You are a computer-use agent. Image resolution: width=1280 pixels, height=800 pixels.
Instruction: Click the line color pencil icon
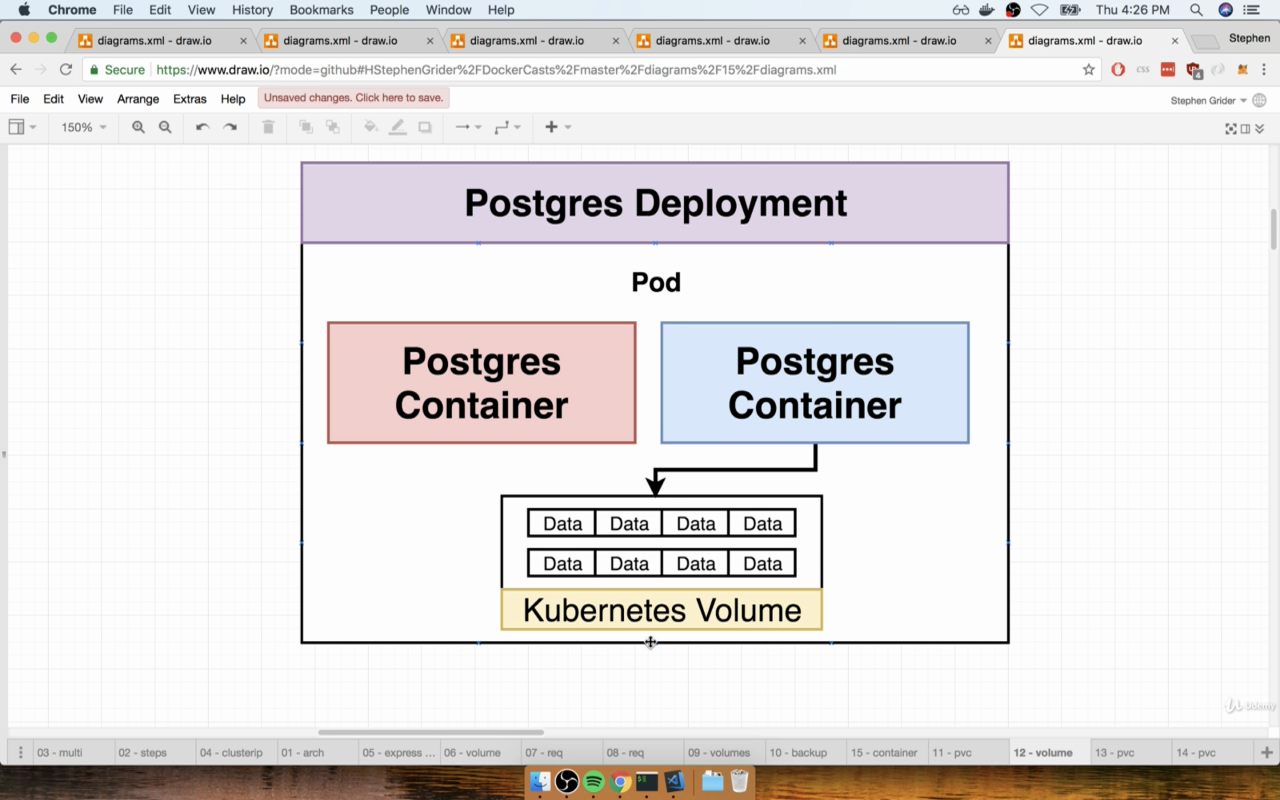click(398, 127)
